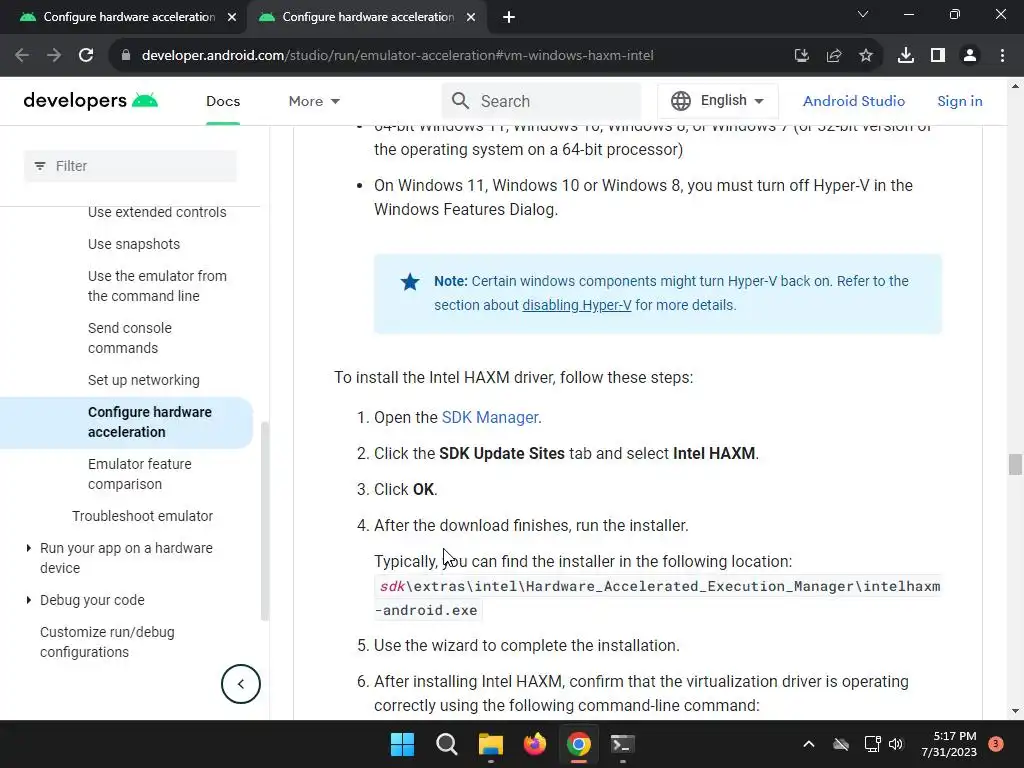The height and width of the screenshot is (768, 1024).
Task: Click the Android developers logo
Action: click(90, 101)
